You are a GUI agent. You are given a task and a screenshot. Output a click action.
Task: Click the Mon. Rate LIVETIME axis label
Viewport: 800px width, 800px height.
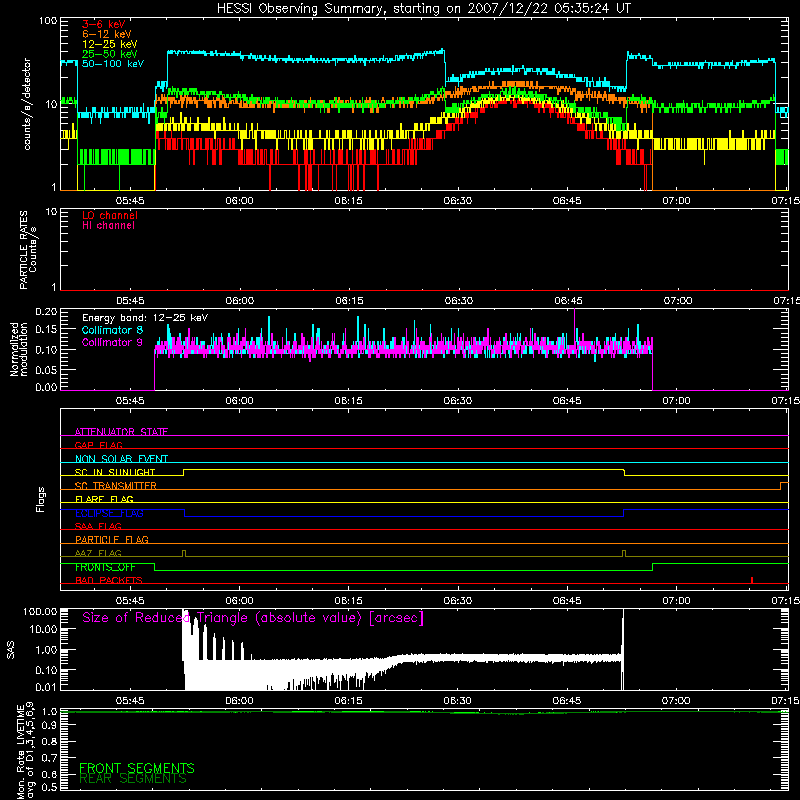(26, 750)
